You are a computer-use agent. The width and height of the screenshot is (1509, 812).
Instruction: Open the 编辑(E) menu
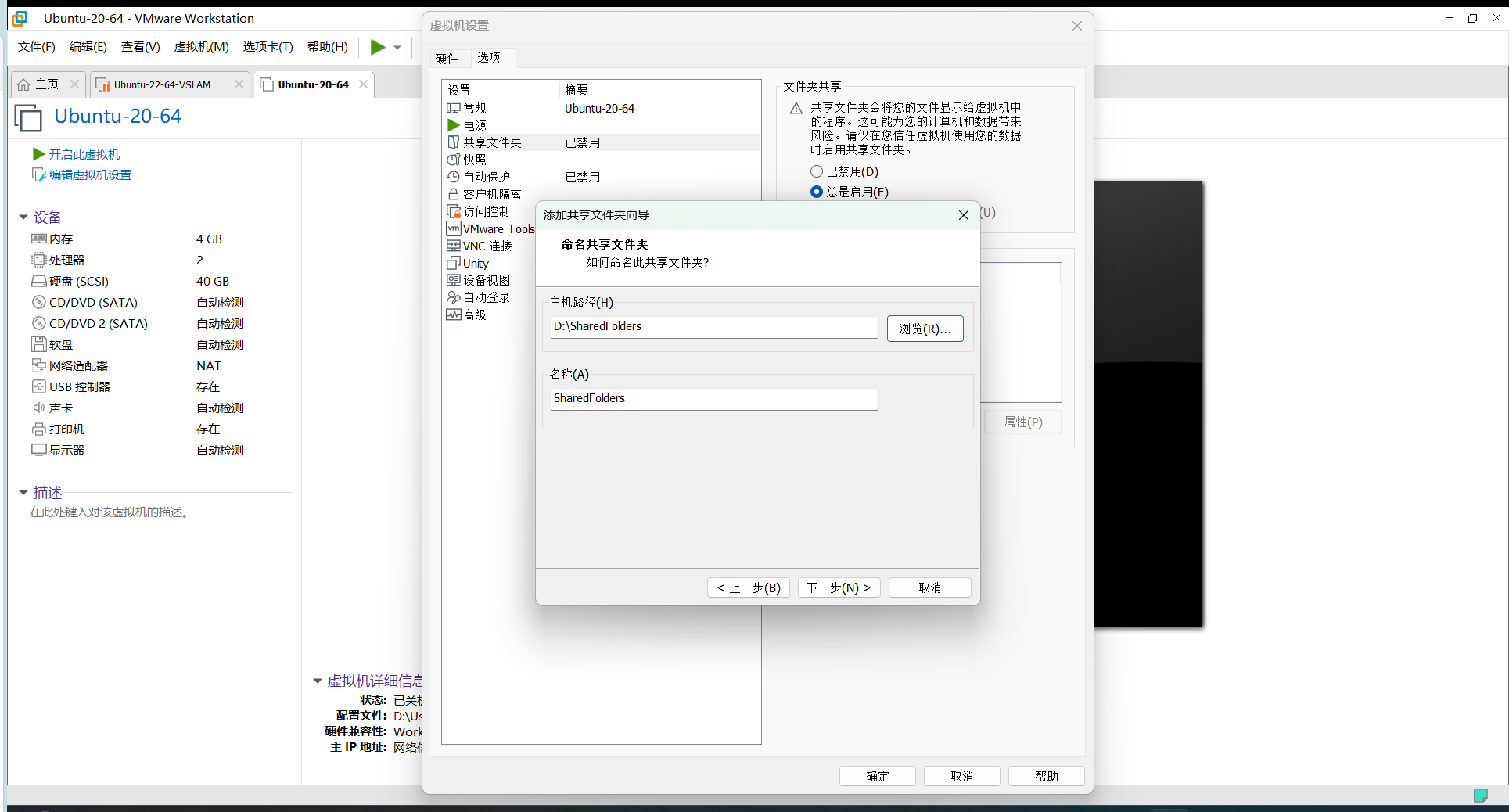[88, 47]
